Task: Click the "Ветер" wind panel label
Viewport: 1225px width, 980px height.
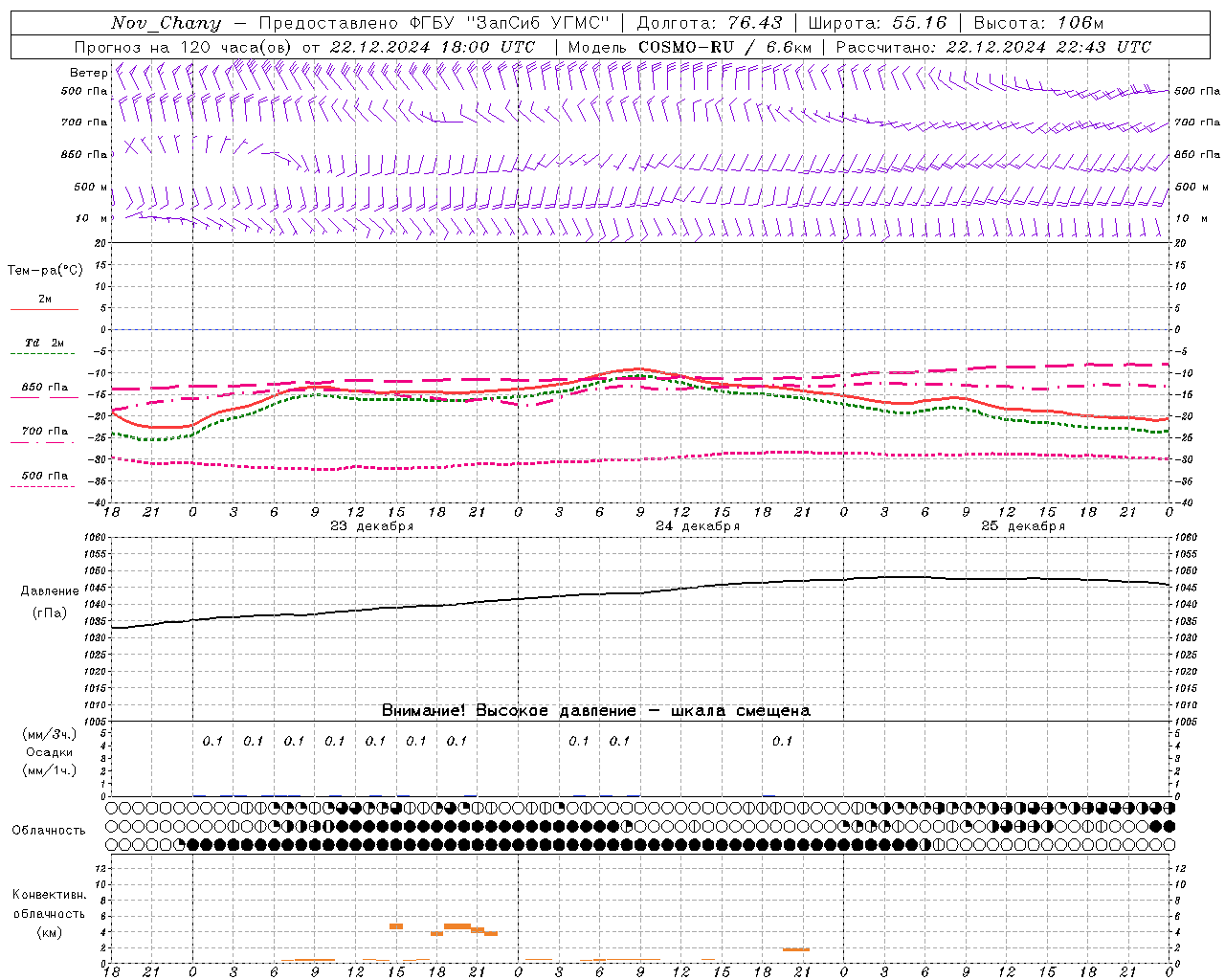Action: (89, 73)
